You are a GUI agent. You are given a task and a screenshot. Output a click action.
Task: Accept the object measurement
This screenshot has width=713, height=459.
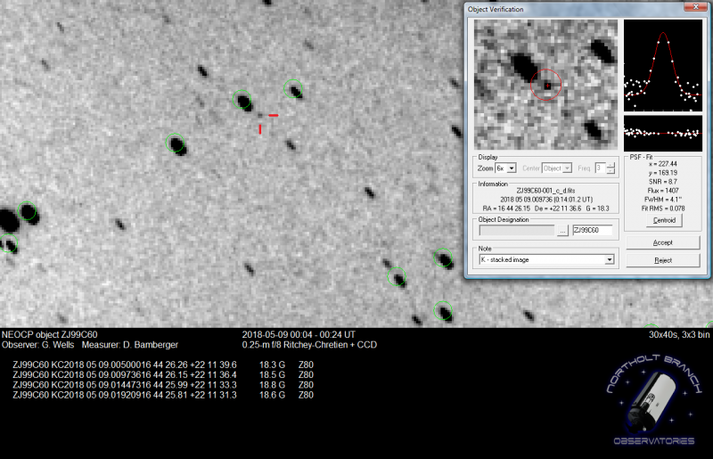(662, 242)
